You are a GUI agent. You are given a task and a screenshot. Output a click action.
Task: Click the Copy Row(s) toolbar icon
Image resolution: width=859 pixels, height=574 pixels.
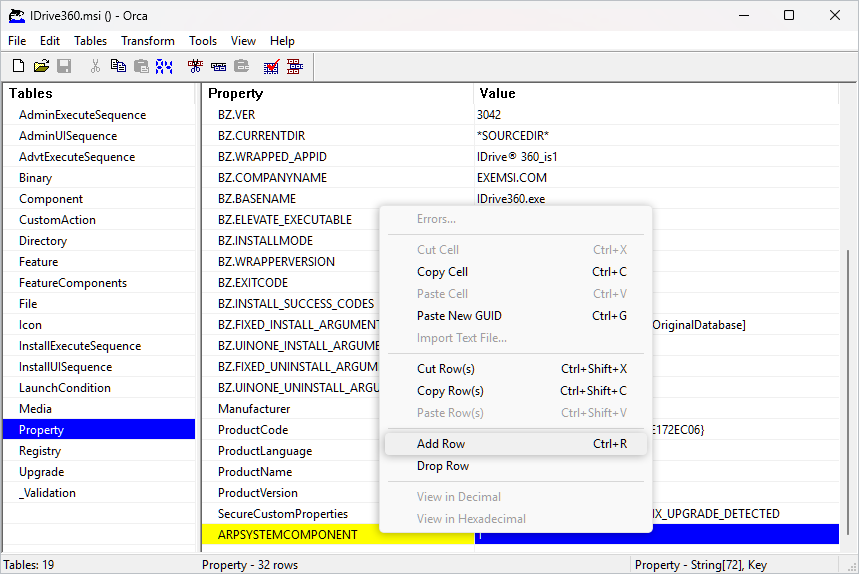(x=219, y=66)
